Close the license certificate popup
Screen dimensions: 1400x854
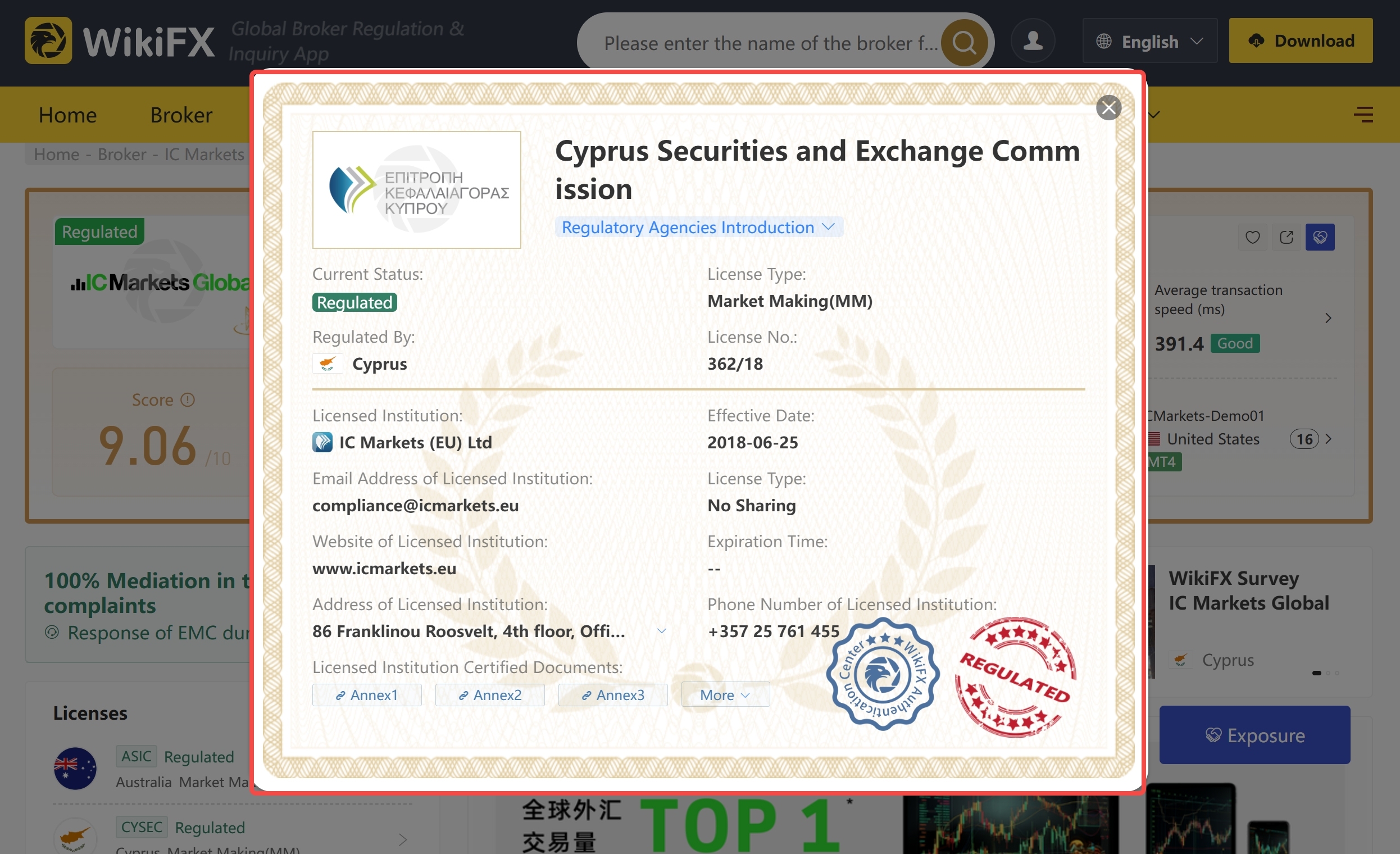(x=1108, y=107)
